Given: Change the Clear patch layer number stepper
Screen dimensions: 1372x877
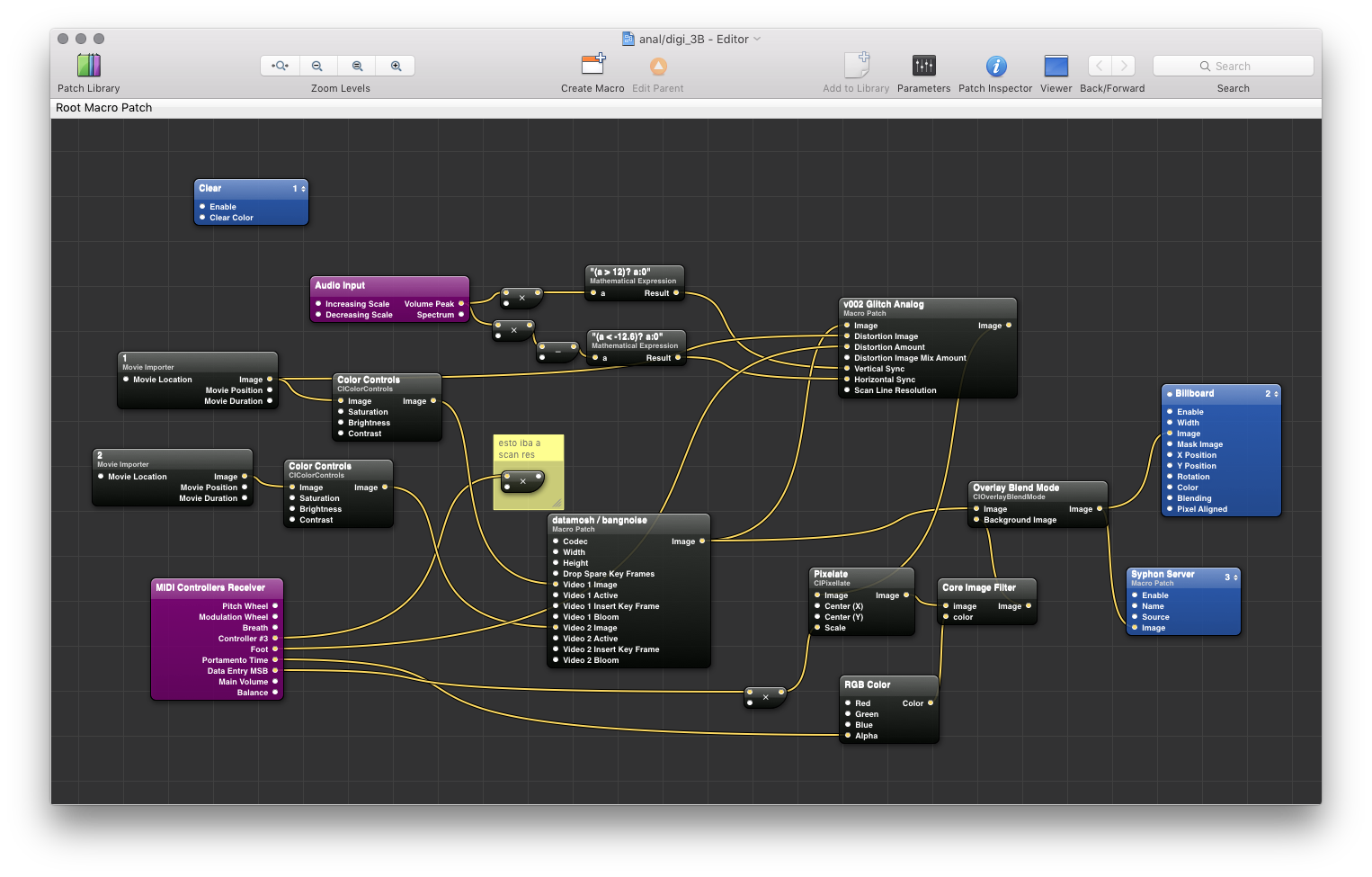Looking at the screenshot, I should click(303, 189).
